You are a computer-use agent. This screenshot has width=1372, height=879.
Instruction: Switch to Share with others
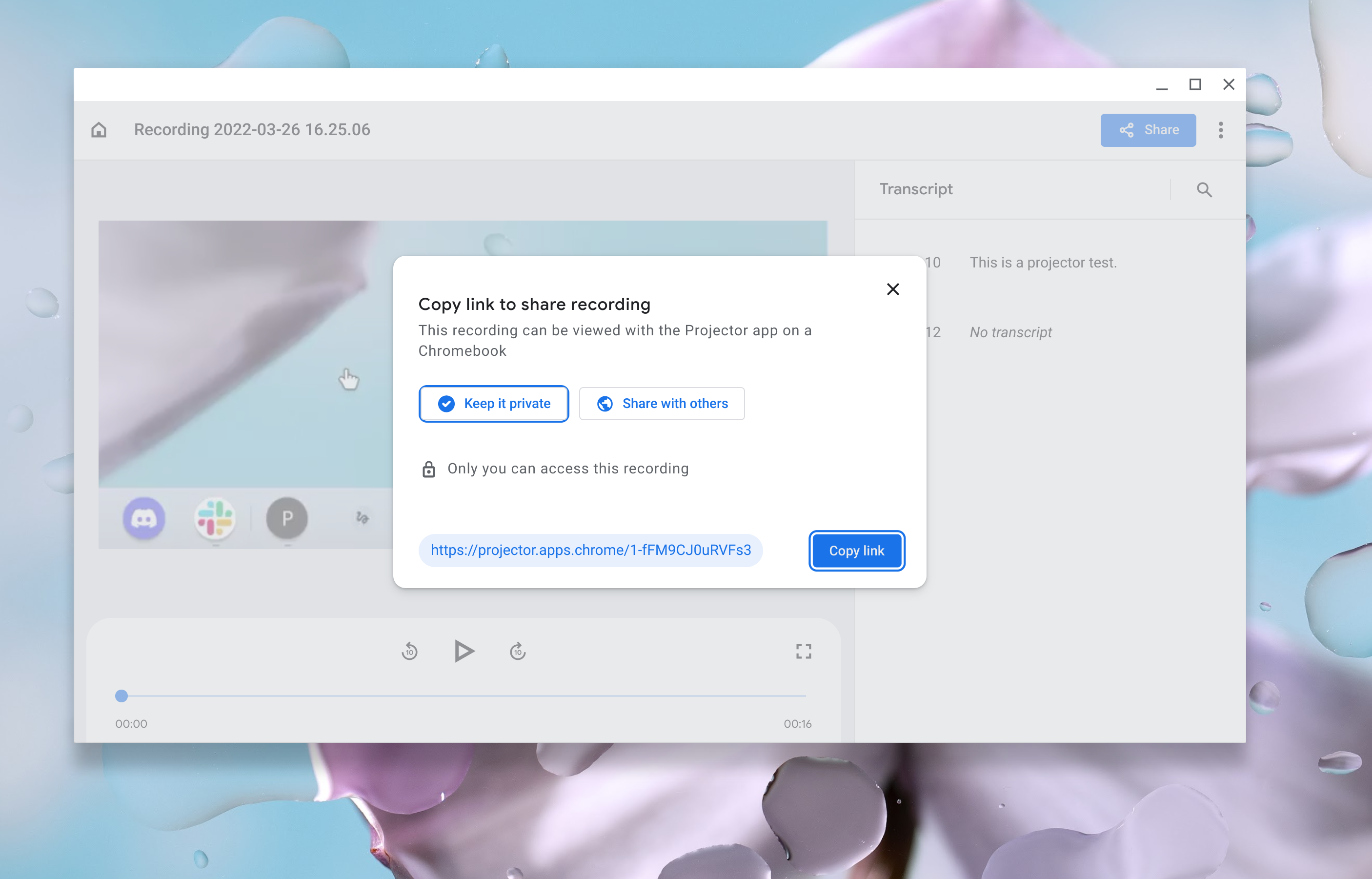tap(662, 404)
